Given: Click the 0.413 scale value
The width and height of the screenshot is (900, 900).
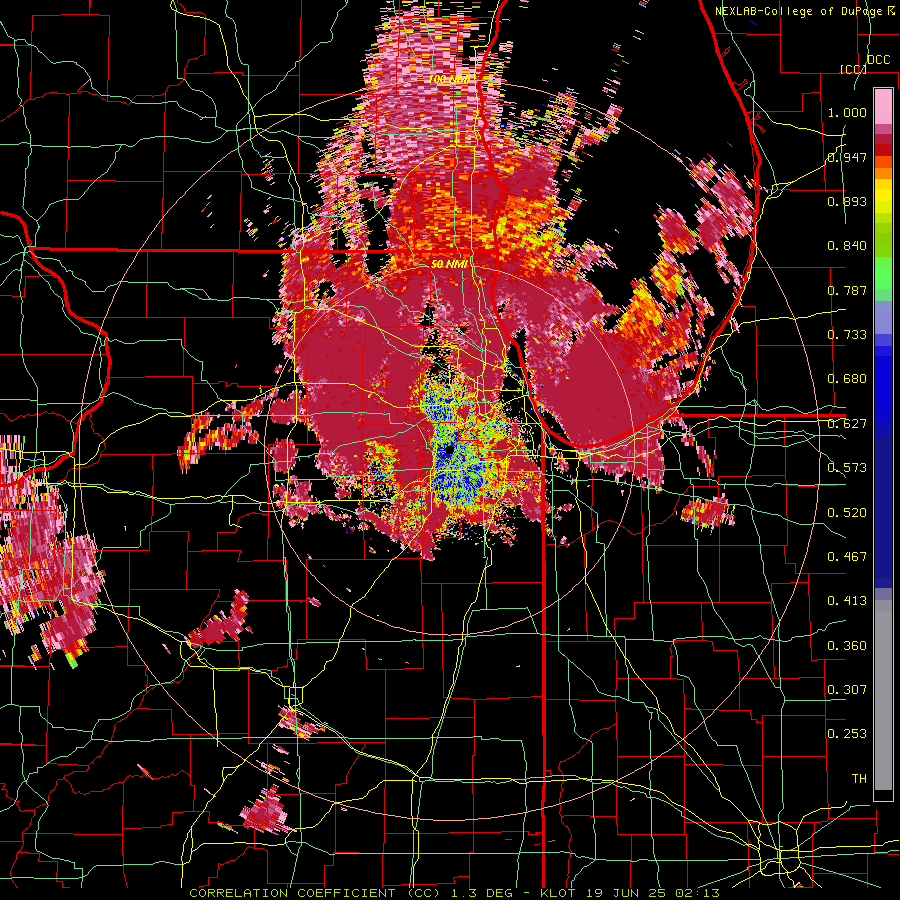Looking at the screenshot, I should [847, 601].
